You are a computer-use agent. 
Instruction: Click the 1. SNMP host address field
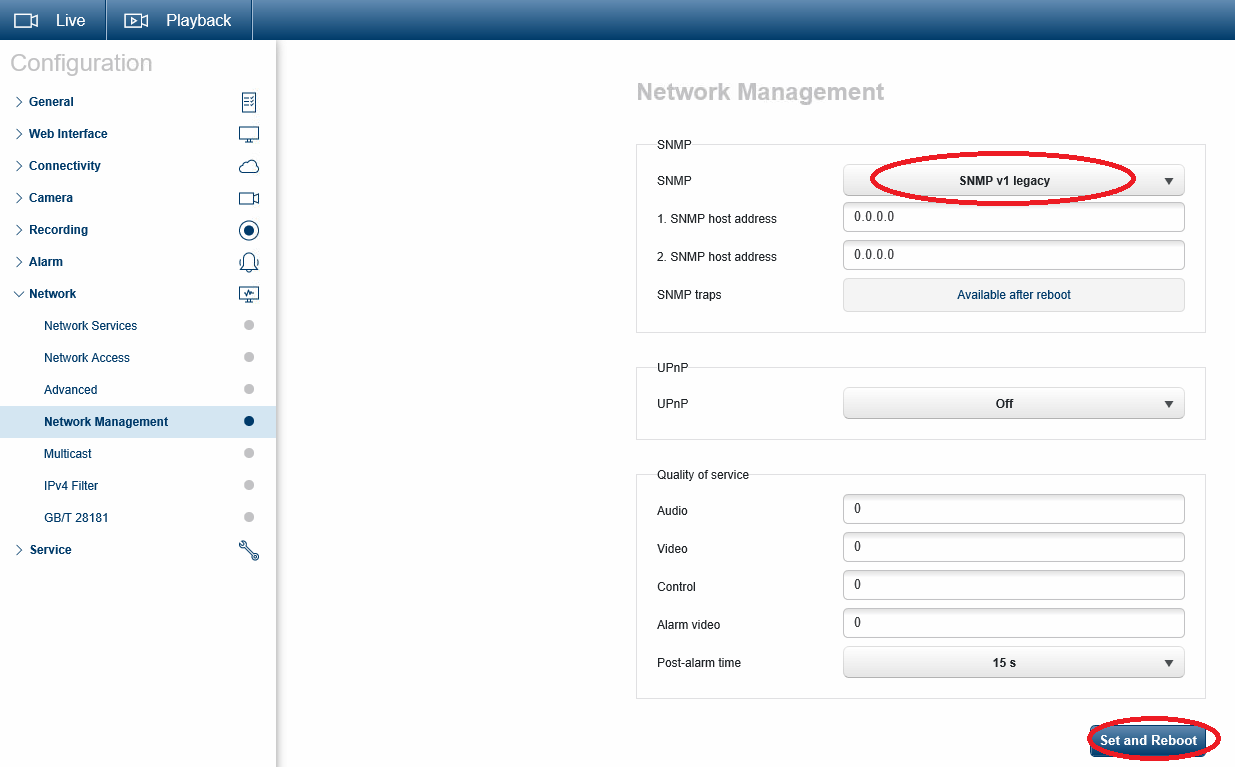coord(1013,217)
